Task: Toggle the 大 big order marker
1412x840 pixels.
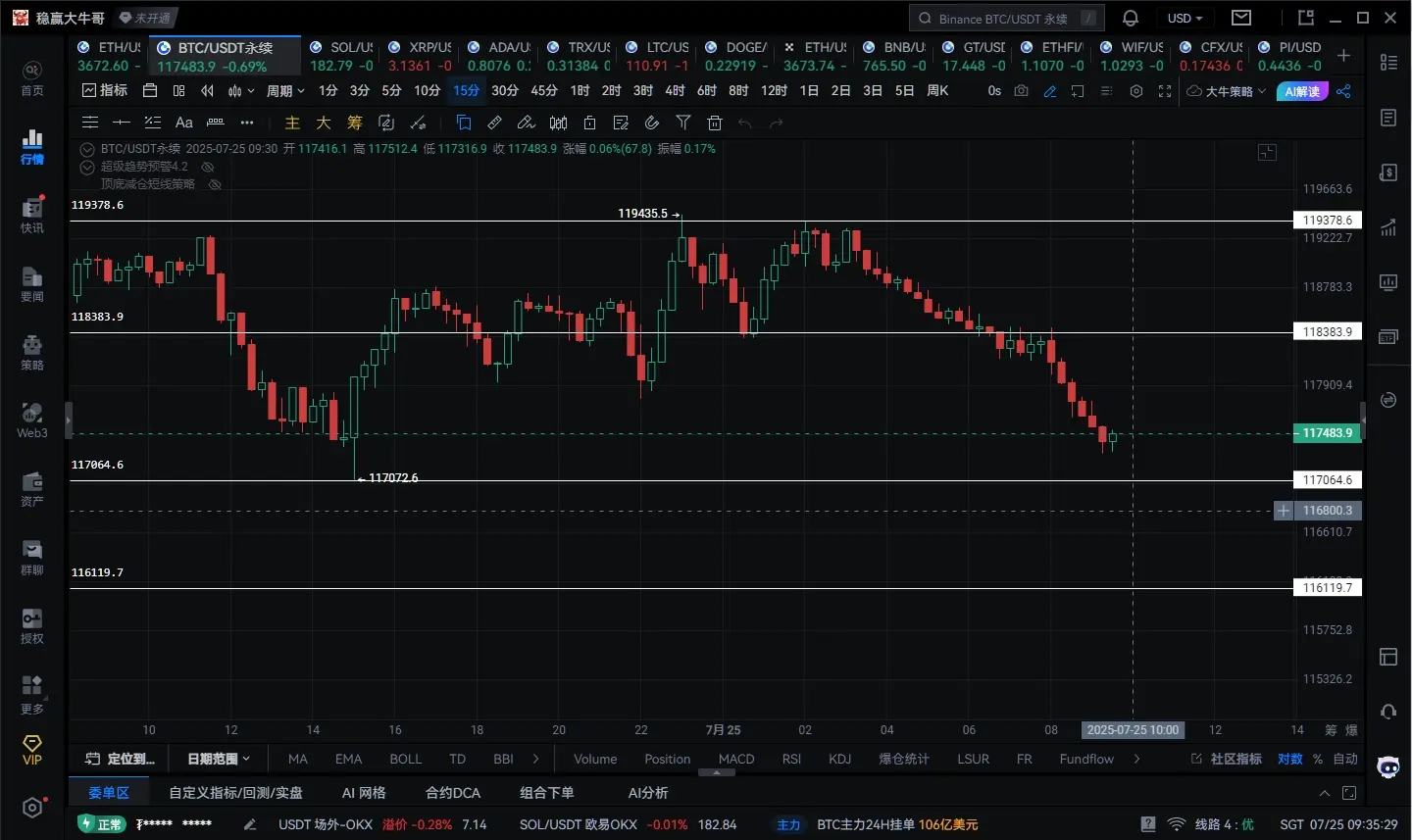Action: click(324, 123)
